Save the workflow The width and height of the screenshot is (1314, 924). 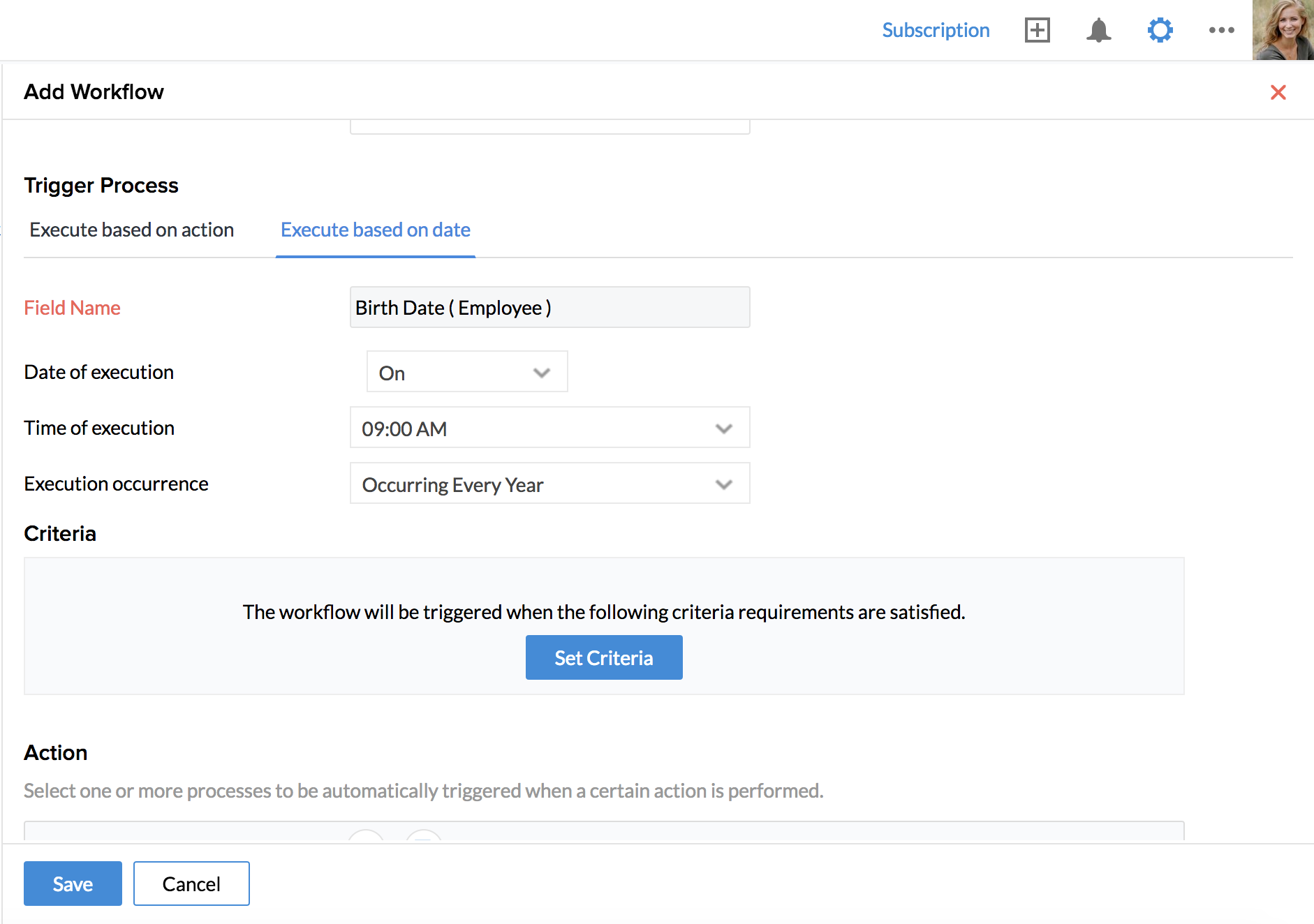click(x=73, y=884)
